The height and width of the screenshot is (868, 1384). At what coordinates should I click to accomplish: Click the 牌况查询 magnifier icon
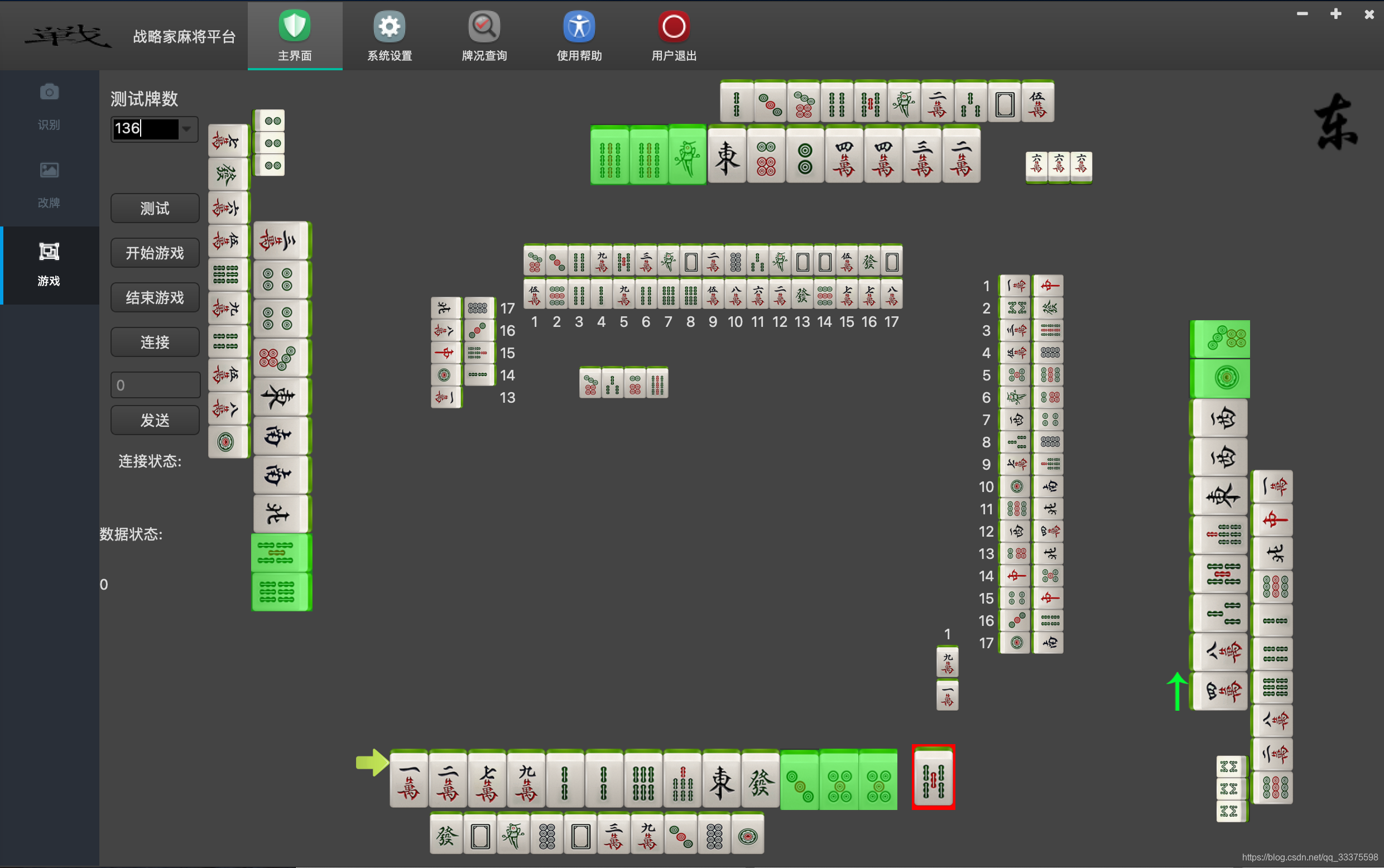point(484,26)
